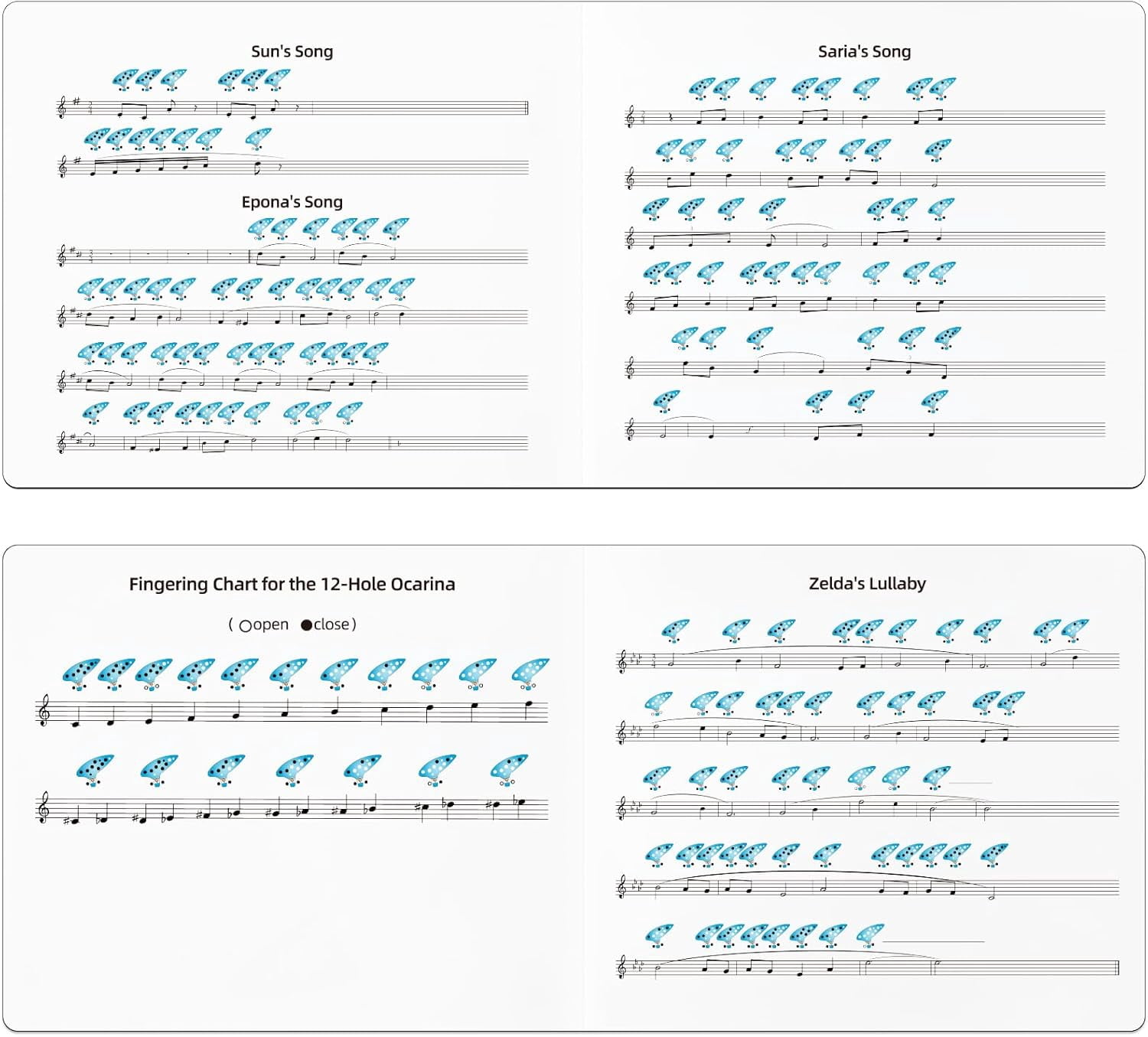The height and width of the screenshot is (1037, 1148).
Task: Click the ocarina icon above the D-sharp/E-flat chart notes
Action: pos(159,770)
